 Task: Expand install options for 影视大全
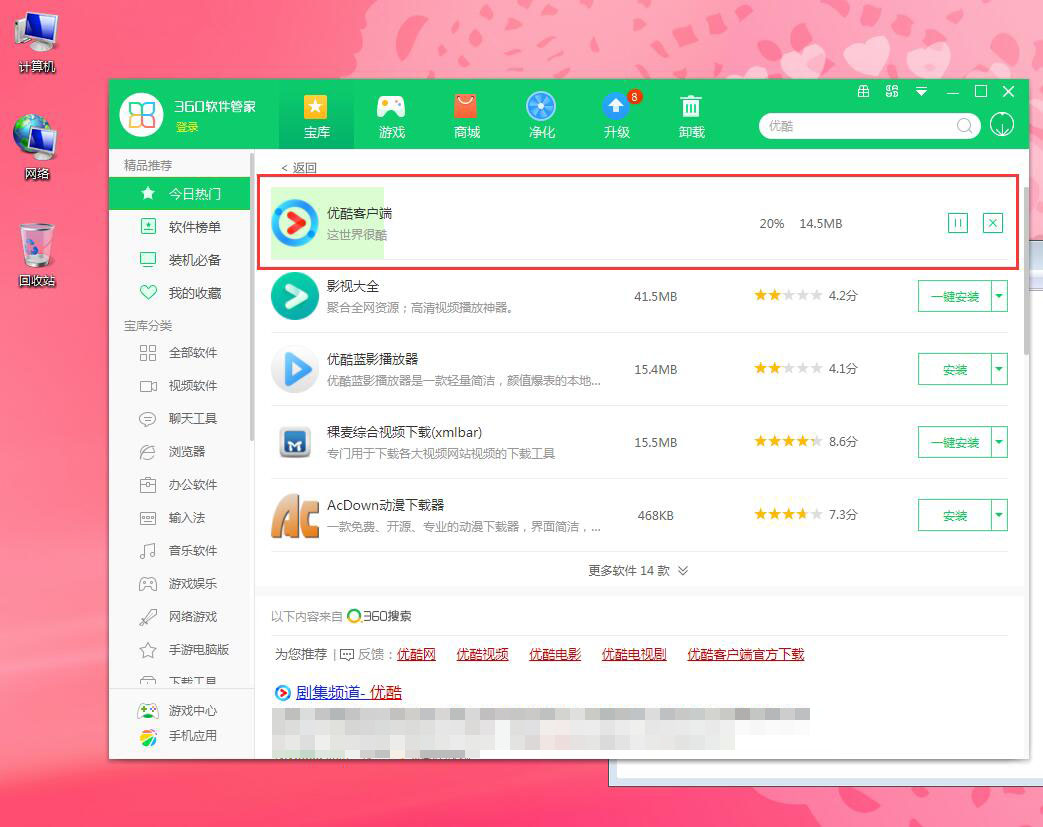[x=999, y=296]
